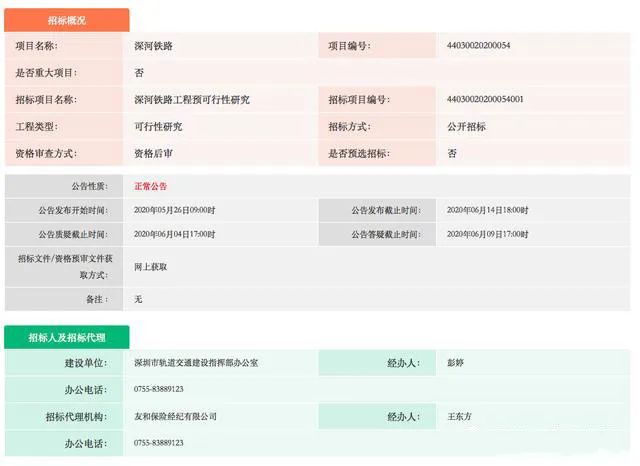Select the 资格审查方式 value 资格后审
This screenshot has width=640, height=466.
[153, 154]
